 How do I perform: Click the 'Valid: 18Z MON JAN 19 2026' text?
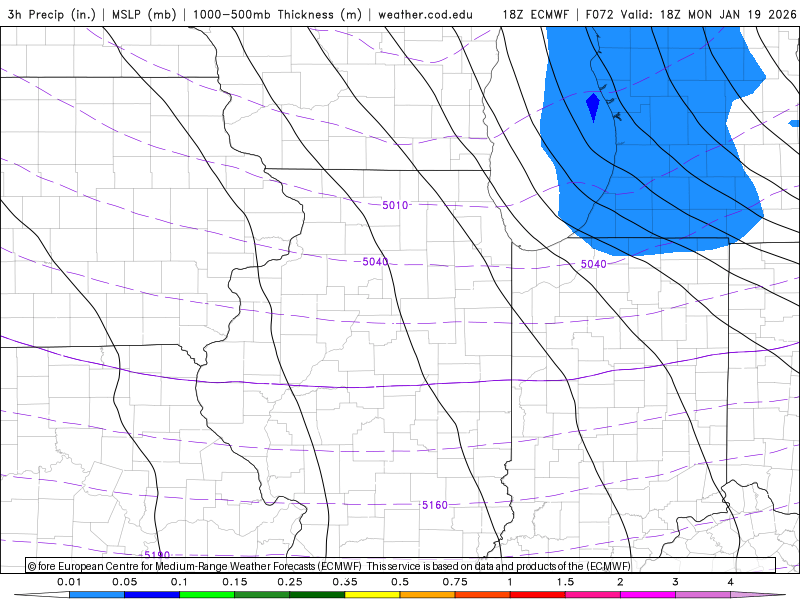(709, 14)
